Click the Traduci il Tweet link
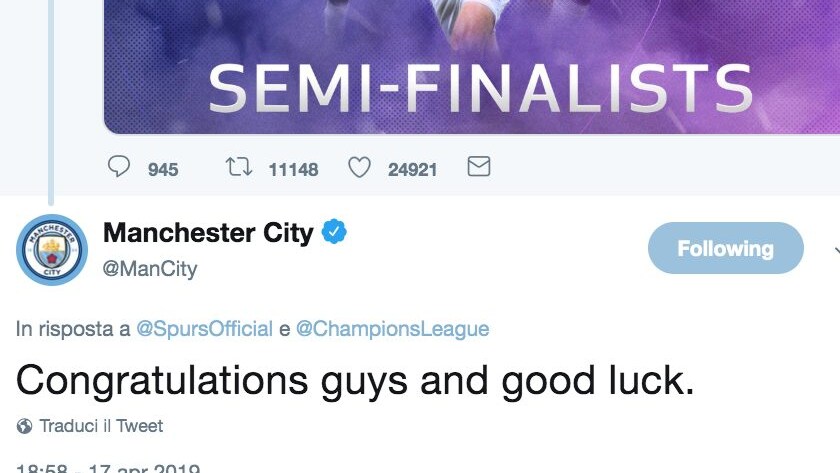The height and width of the screenshot is (473, 840). (x=101, y=426)
